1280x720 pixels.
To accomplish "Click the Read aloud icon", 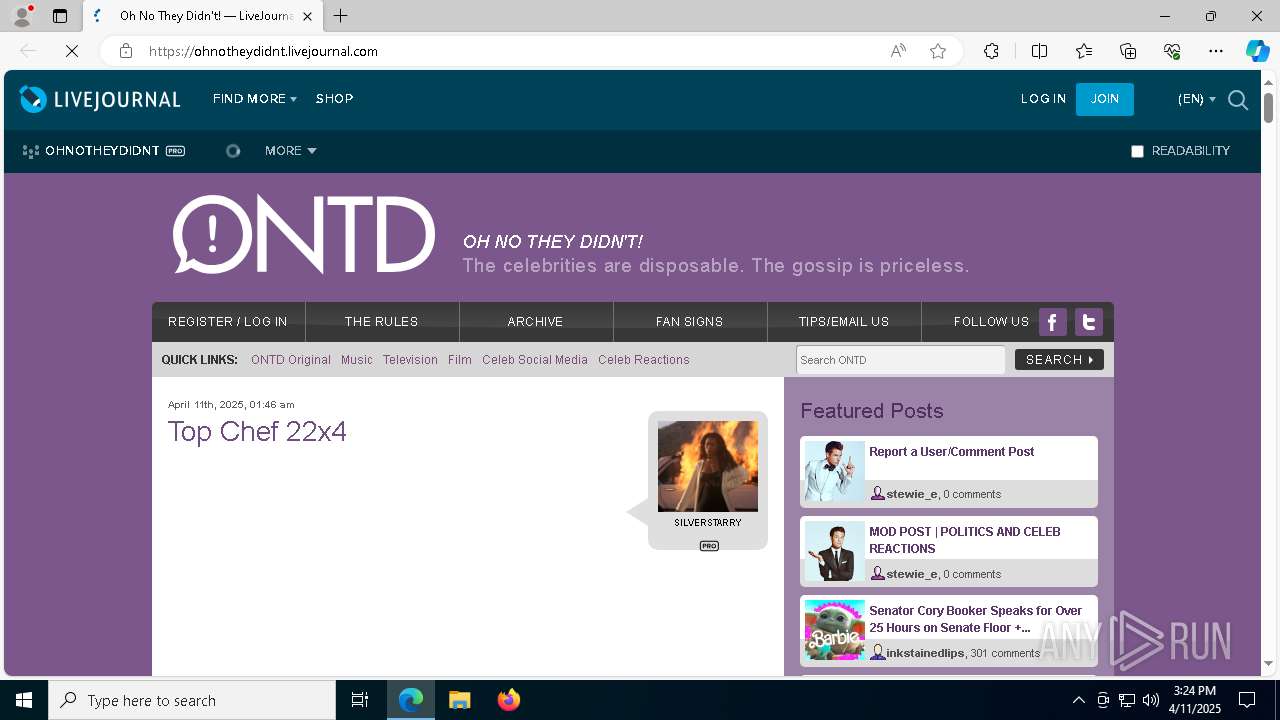I will point(898,51).
